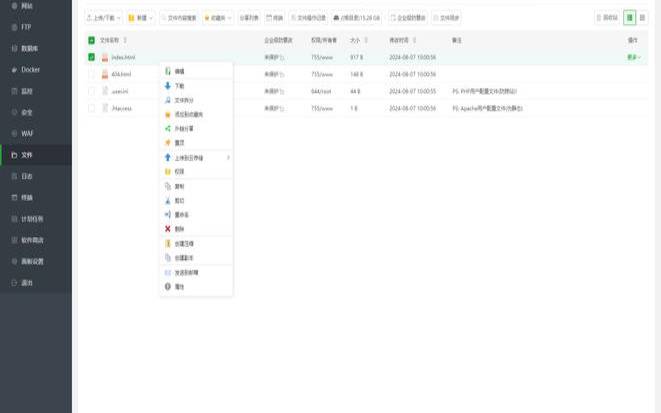Click 644/root permission in .user.ini row
Screen dimensions: 661x413
tap(321, 91)
